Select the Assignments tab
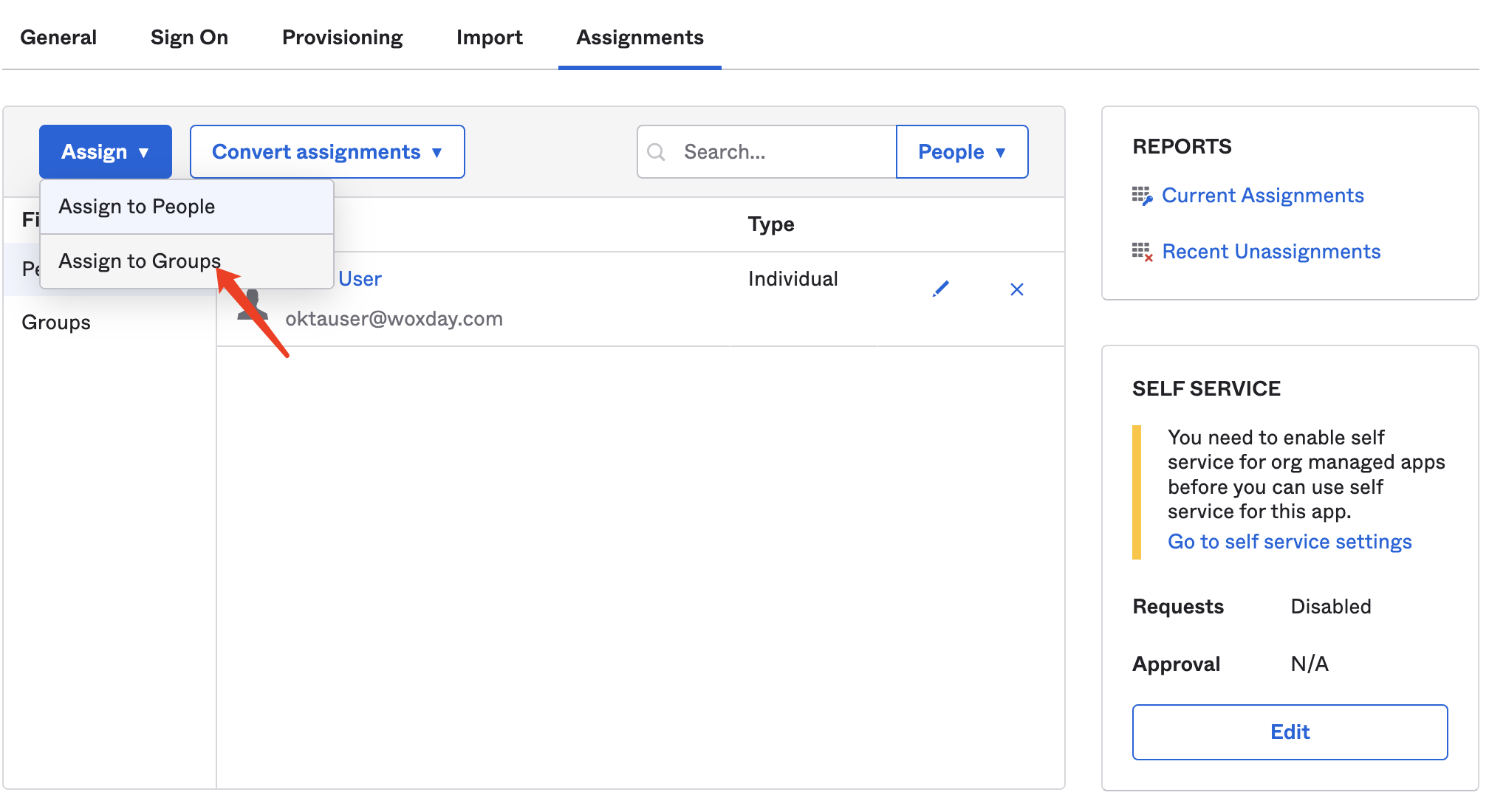Viewport: 1489px width, 812px height. [640, 37]
